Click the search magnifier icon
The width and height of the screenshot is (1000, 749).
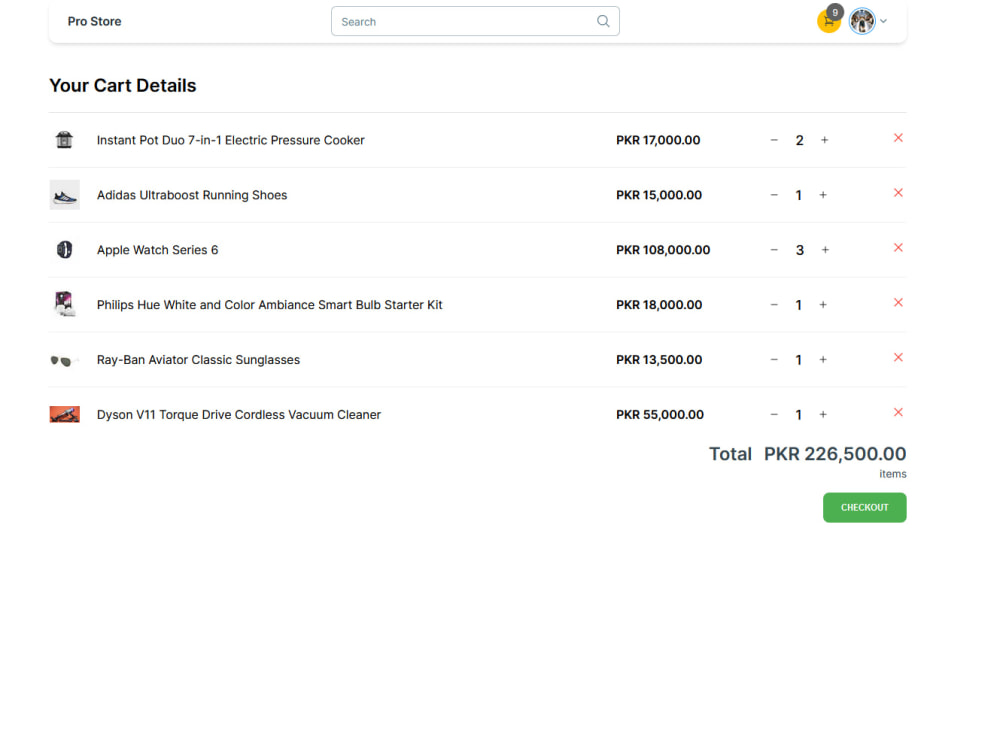pyautogui.click(x=603, y=20)
